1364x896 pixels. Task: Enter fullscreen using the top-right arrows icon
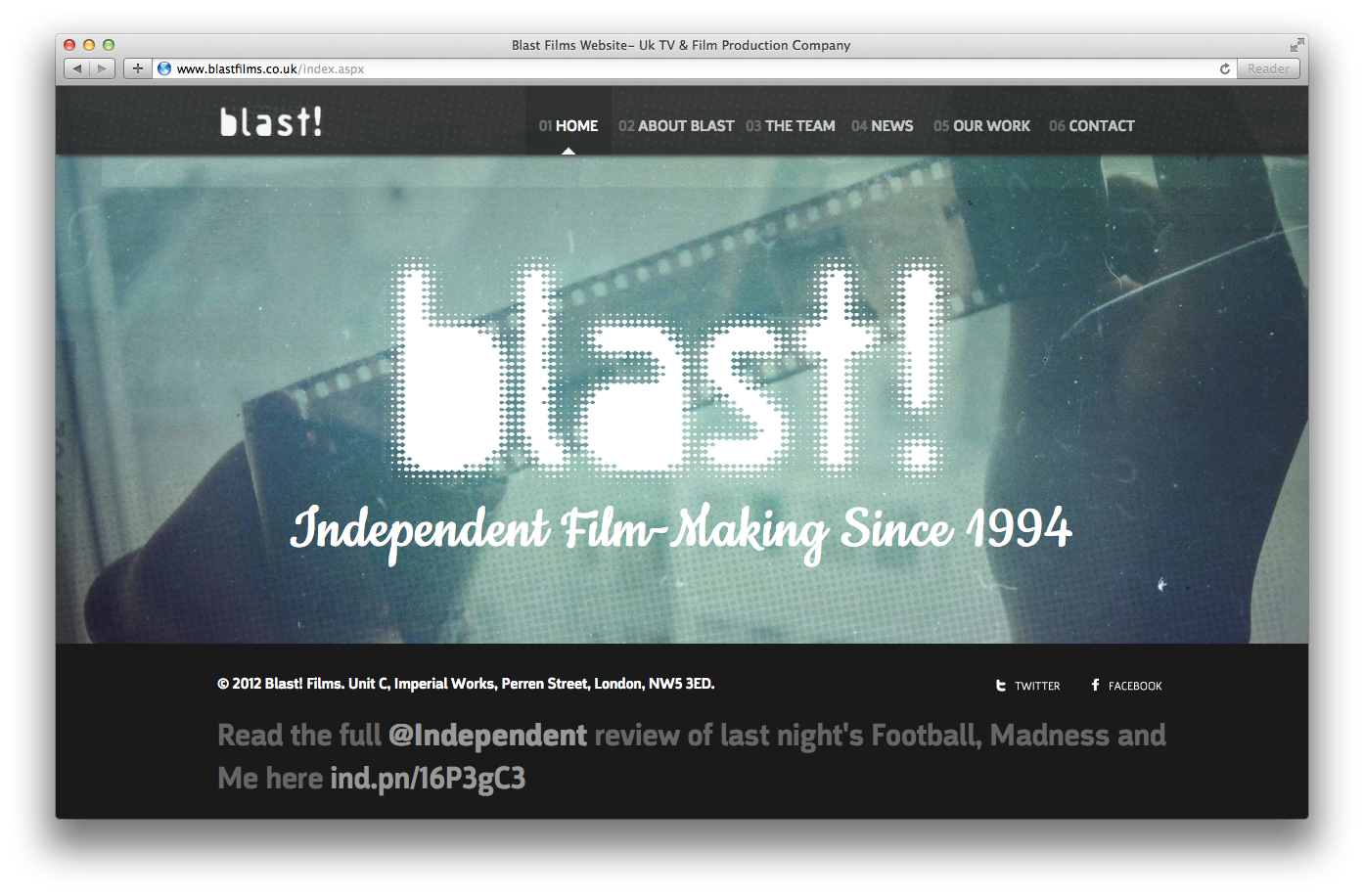(x=1296, y=45)
